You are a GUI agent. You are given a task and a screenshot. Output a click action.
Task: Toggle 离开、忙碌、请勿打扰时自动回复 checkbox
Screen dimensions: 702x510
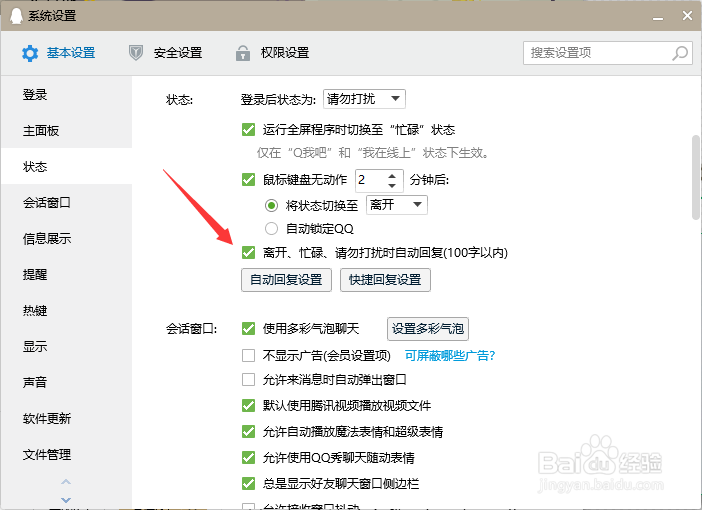pyautogui.click(x=248, y=252)
